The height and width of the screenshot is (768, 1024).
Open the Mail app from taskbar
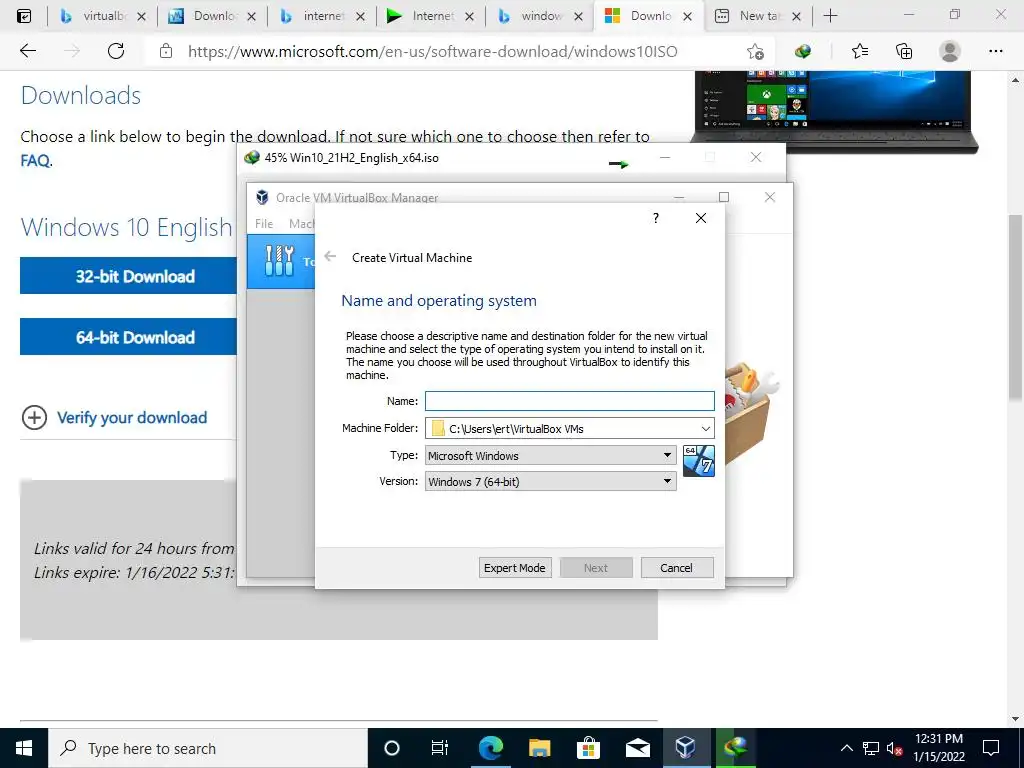tap(637, 748)
